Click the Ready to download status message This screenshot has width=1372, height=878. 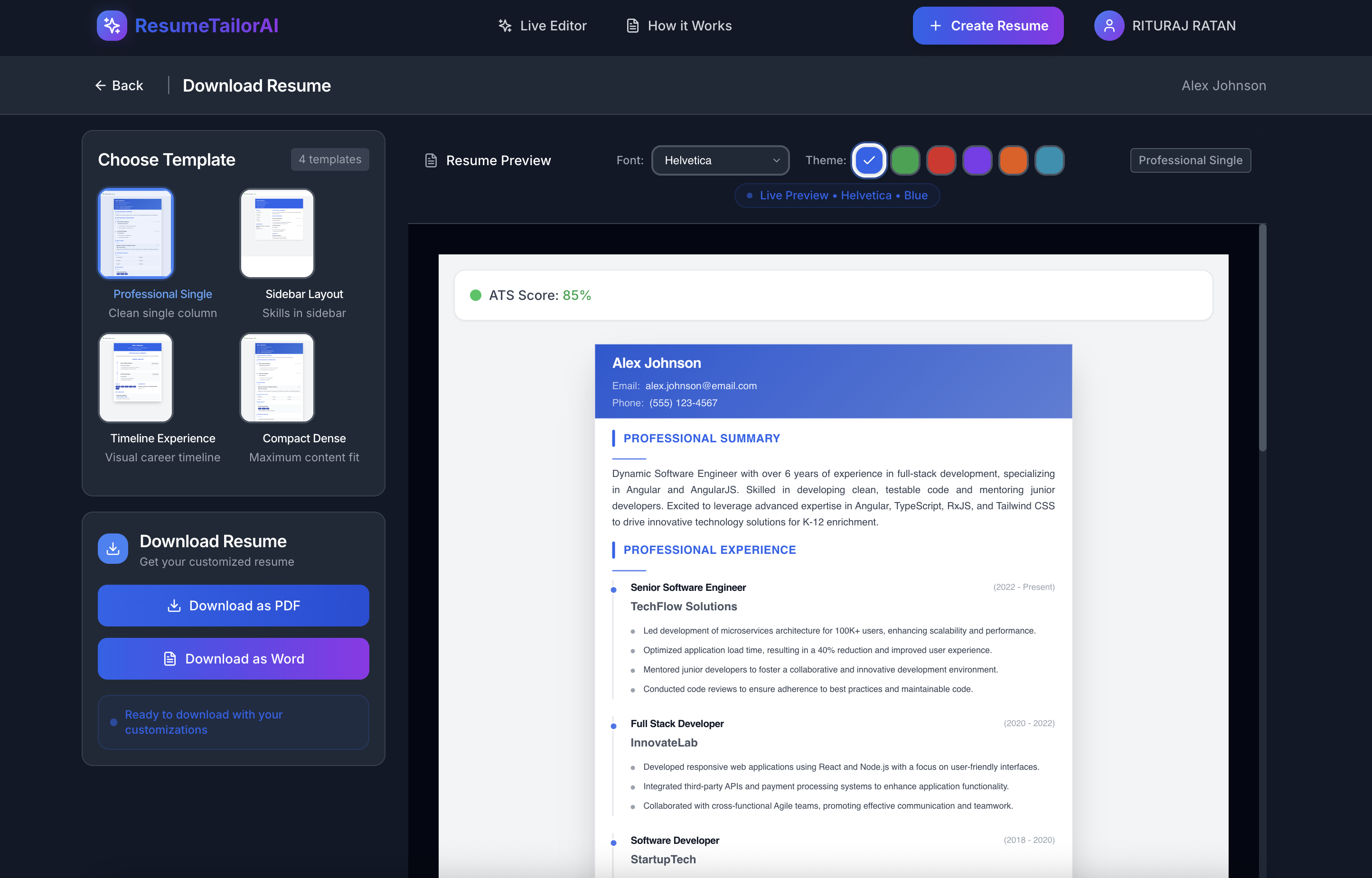(x=233, y=722)
